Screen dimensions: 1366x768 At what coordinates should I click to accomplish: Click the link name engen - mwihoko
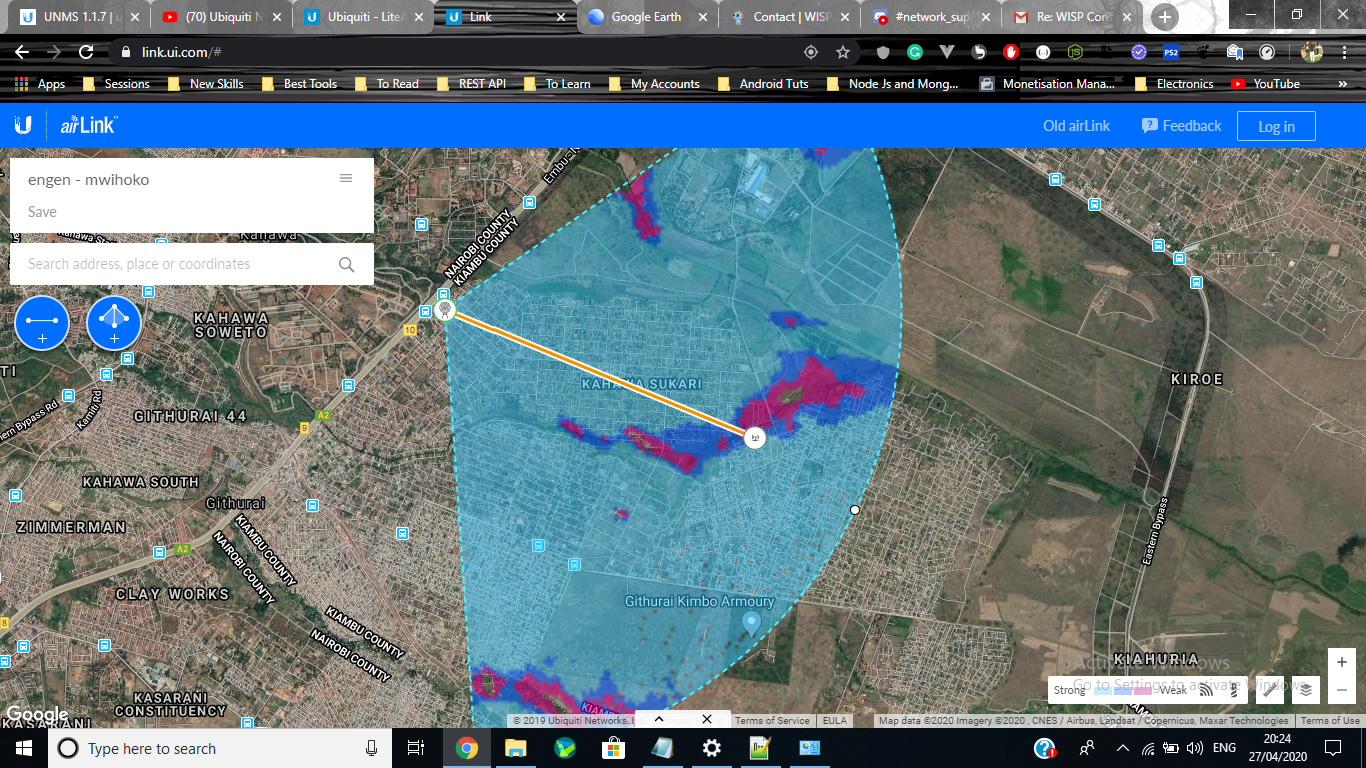[89, 180]
